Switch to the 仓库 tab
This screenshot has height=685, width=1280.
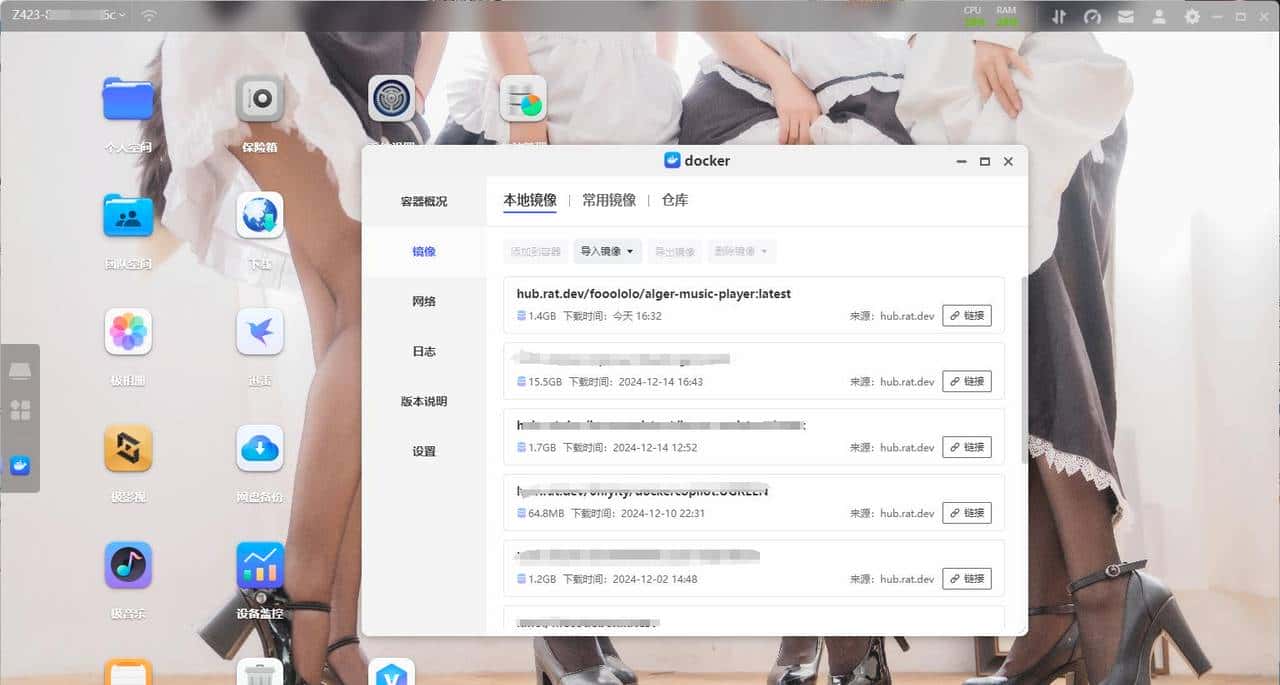[x=675, y=199]
